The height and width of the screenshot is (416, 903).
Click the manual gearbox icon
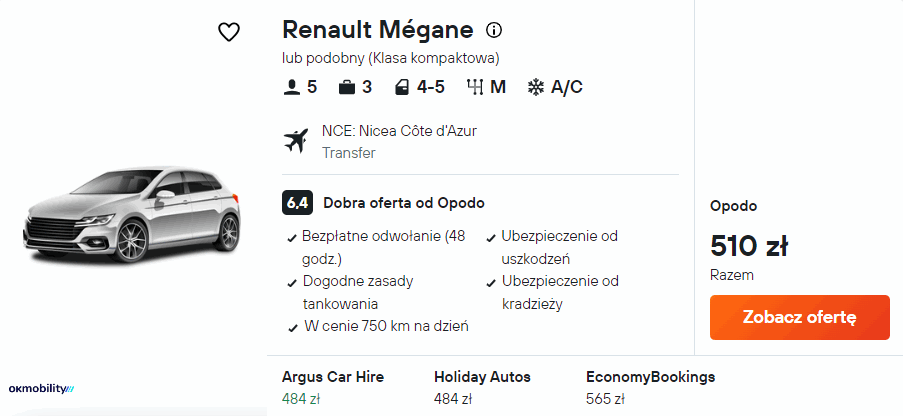tap(475, 87)
